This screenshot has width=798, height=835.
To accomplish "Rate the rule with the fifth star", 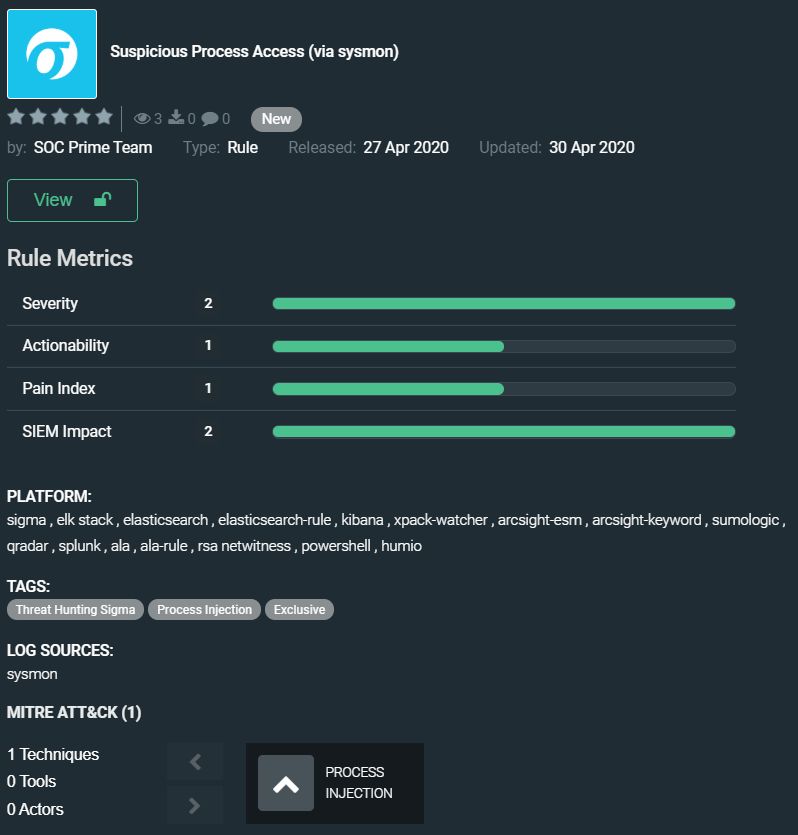I will [104, 116].
